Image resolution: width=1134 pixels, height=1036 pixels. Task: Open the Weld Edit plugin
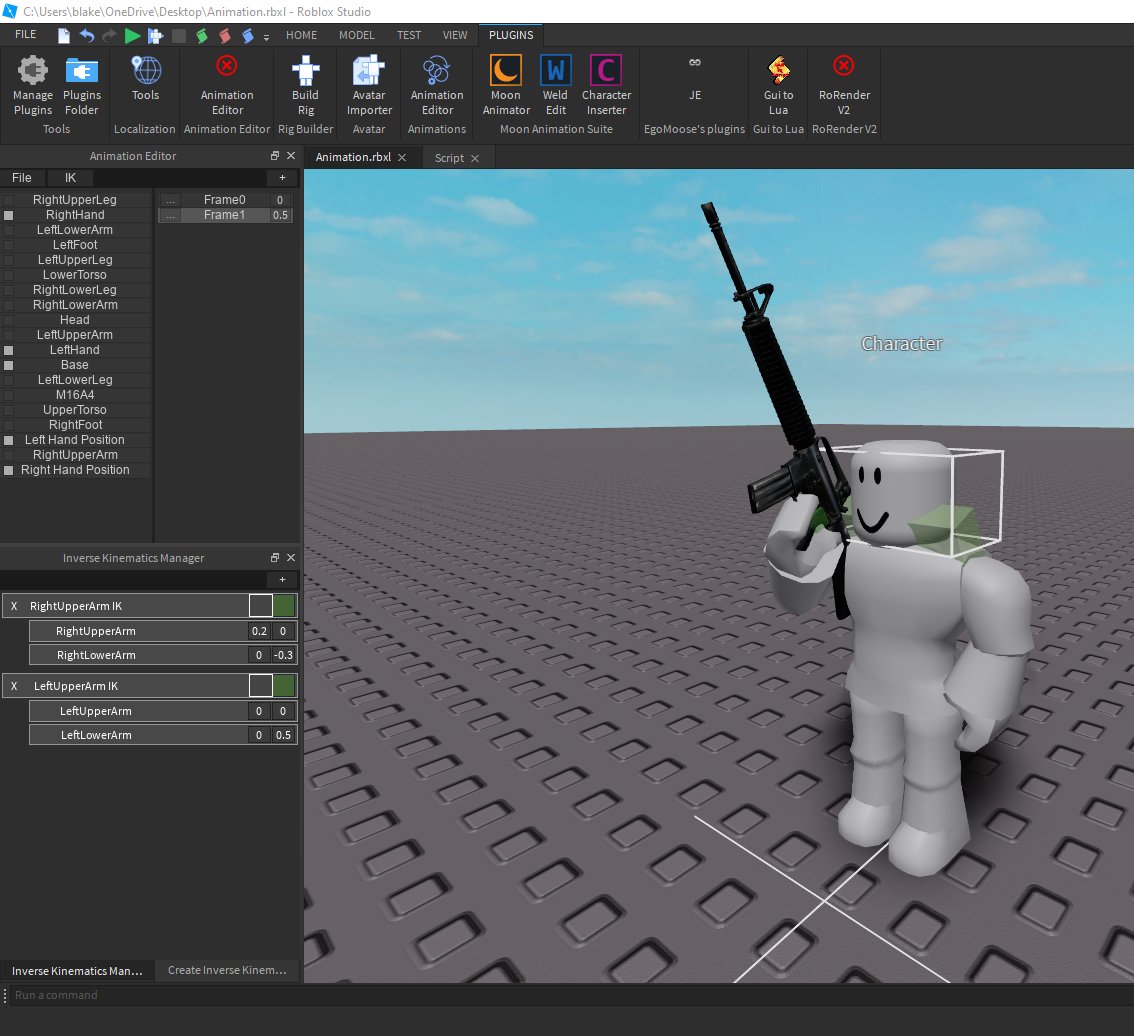click(x=555, y=85)
